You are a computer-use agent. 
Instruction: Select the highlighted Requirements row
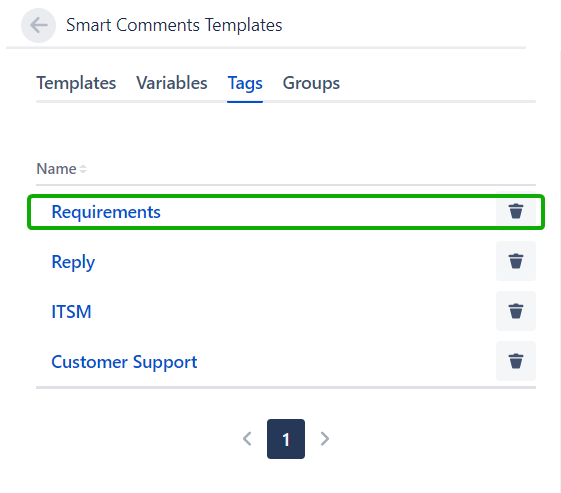pos(286,212)
